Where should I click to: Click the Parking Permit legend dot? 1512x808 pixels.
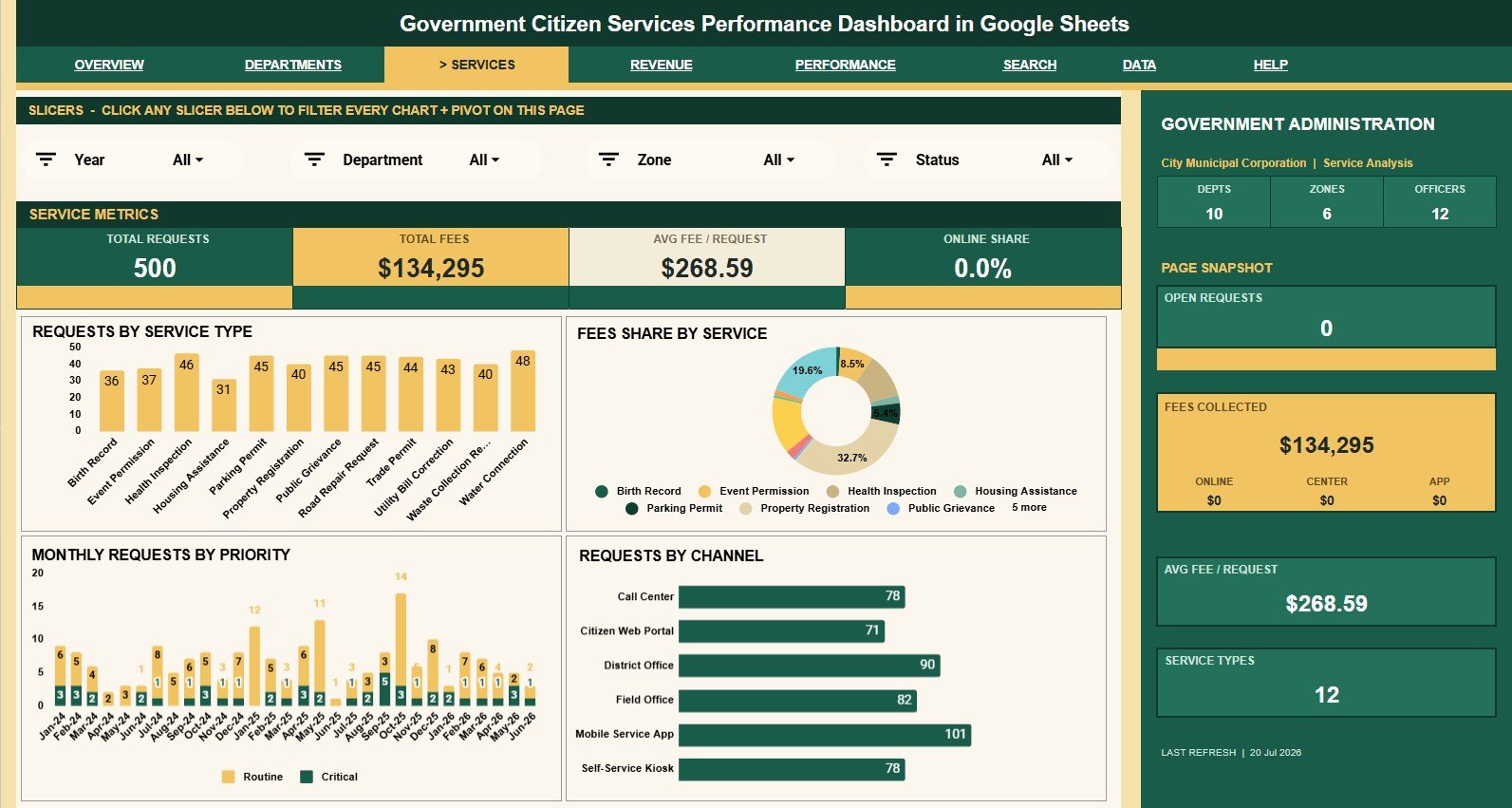(631, 508)
